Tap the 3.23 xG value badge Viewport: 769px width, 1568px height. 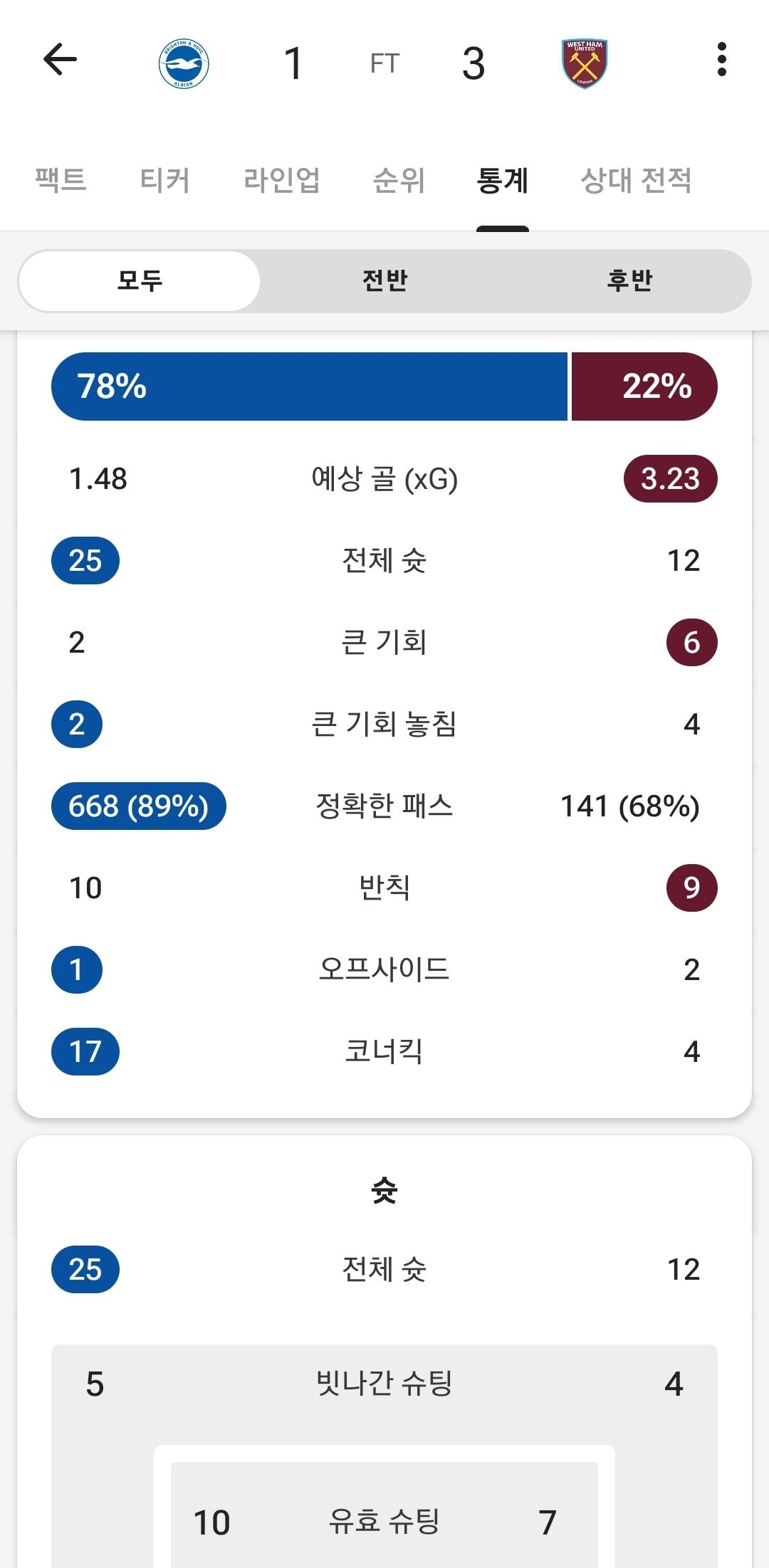coord(670,478)
